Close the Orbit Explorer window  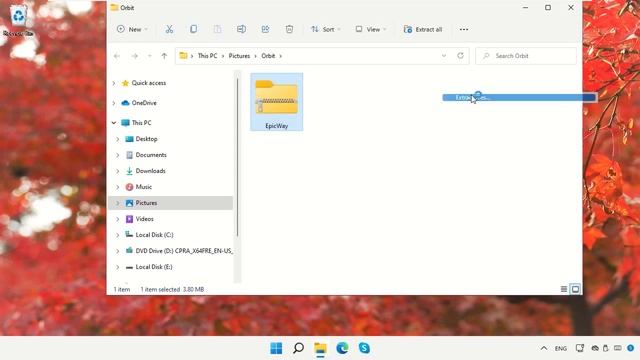571,8
